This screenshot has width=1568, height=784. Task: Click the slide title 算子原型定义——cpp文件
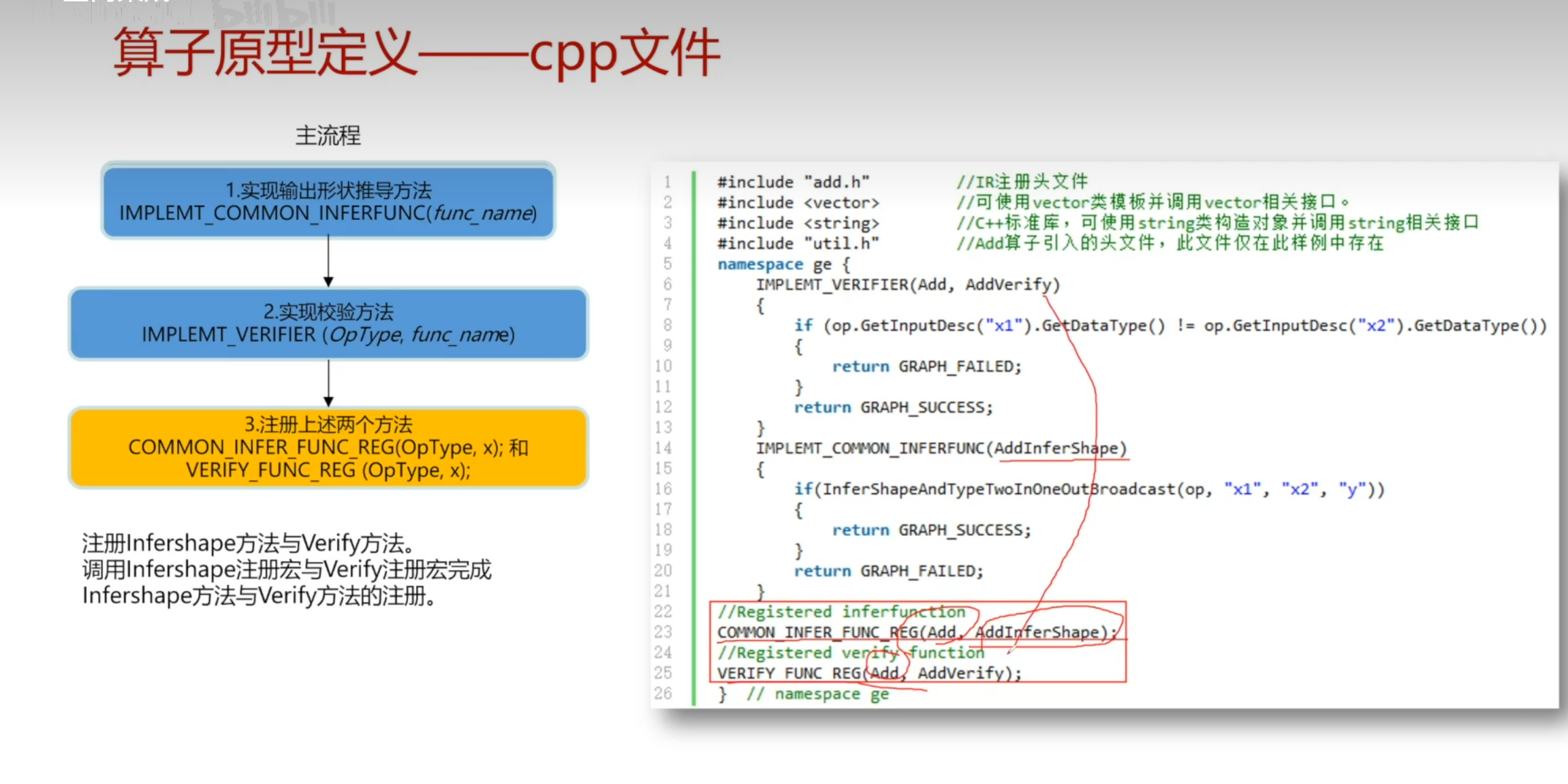pos(415,53)
